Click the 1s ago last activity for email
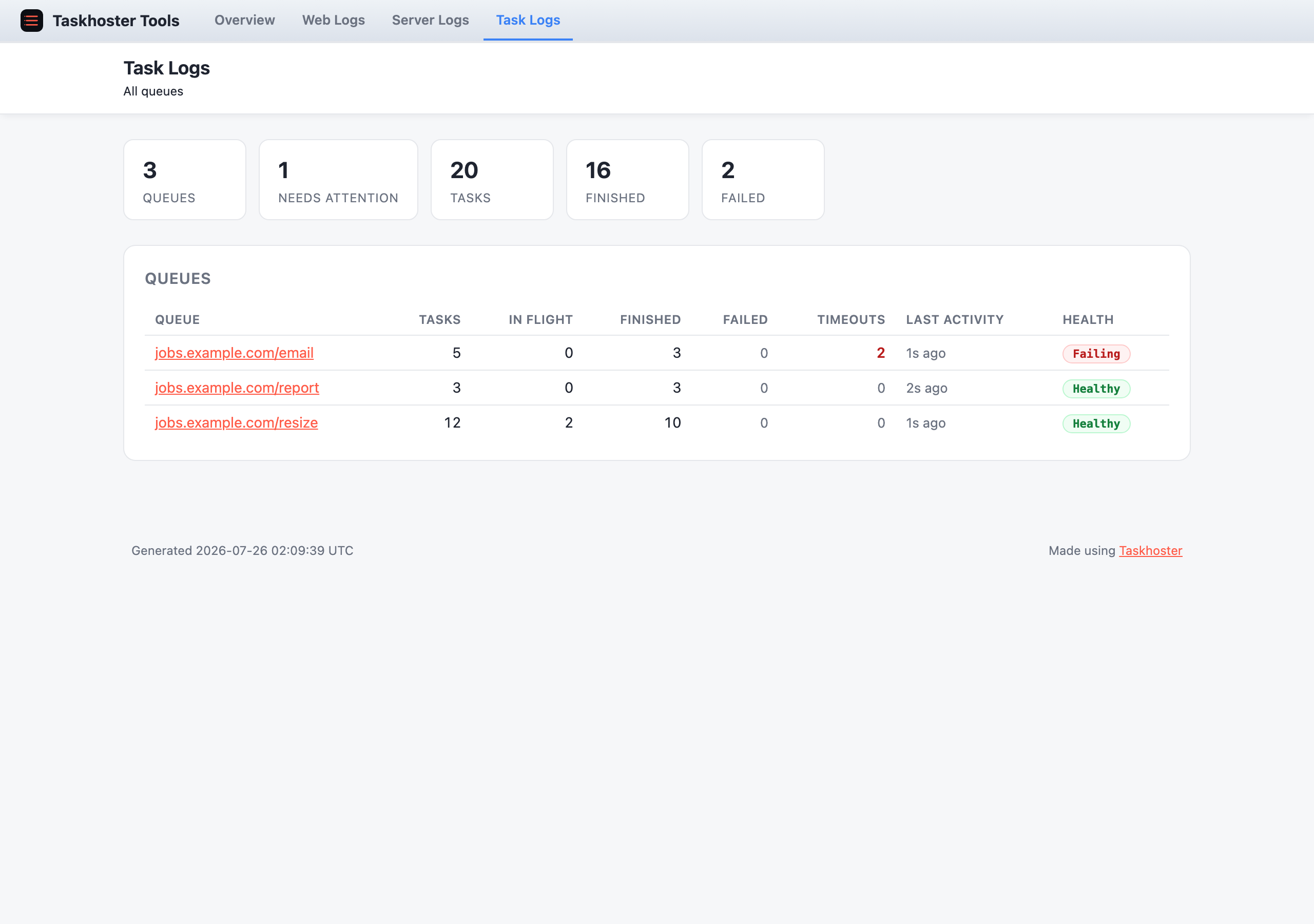The height and width of the screenshot is (924, 1314). pos(925,353)
